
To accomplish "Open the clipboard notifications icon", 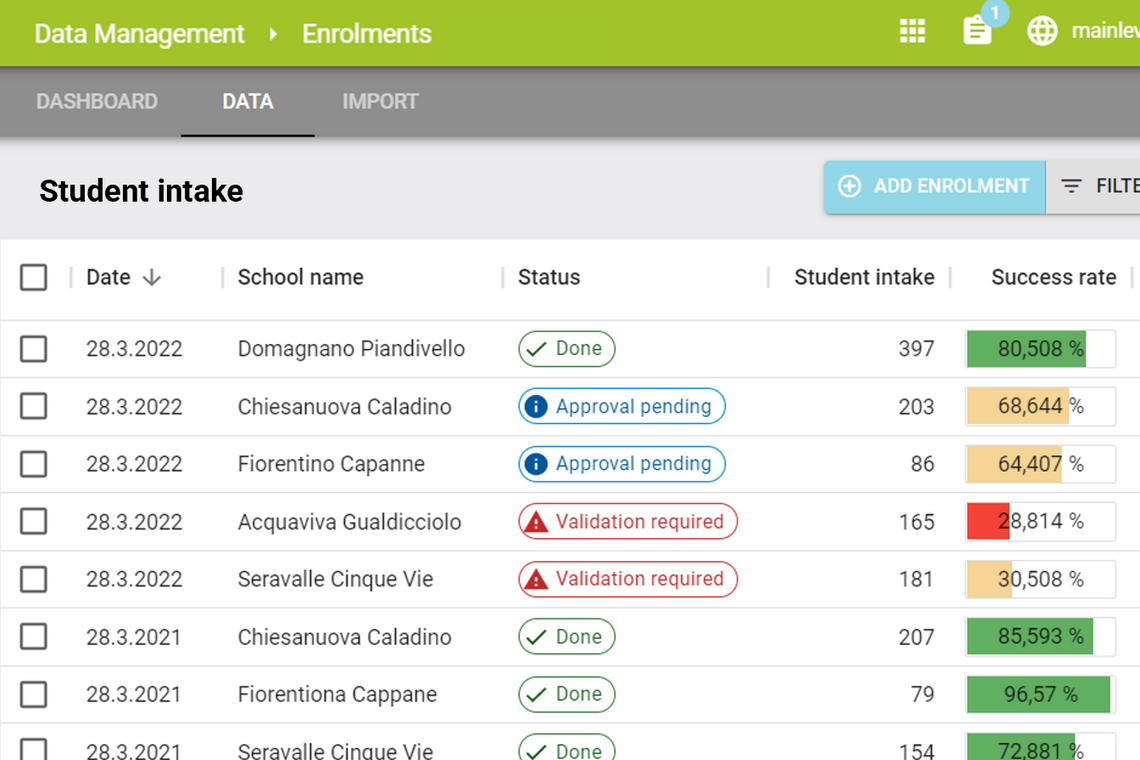I will [977, 31].
